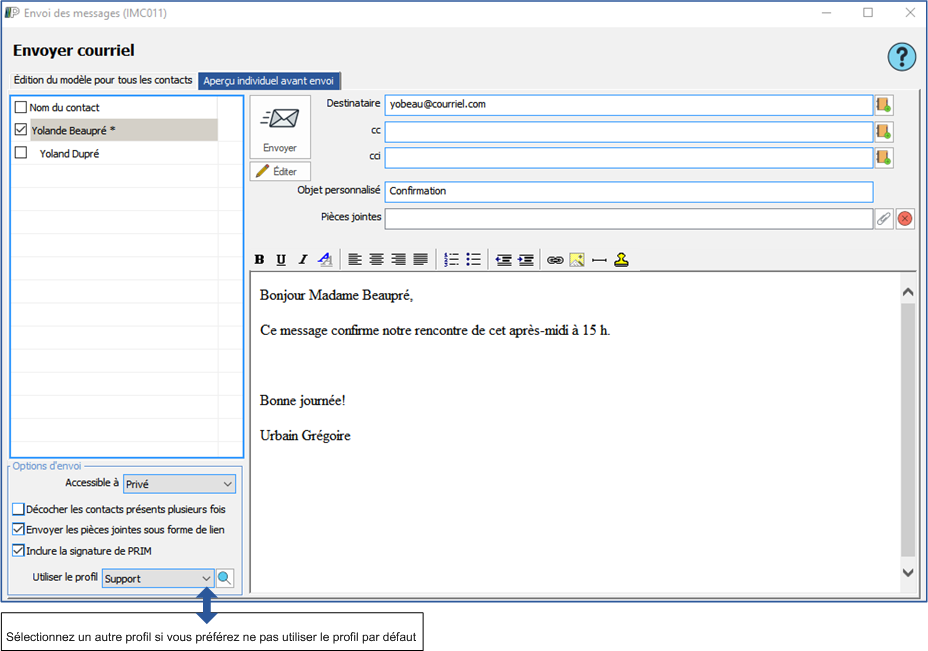Click inside the Objet personnalisé field
Image resolution: width=928 pixels, height=651 pixels.
[x=628, y=191]
